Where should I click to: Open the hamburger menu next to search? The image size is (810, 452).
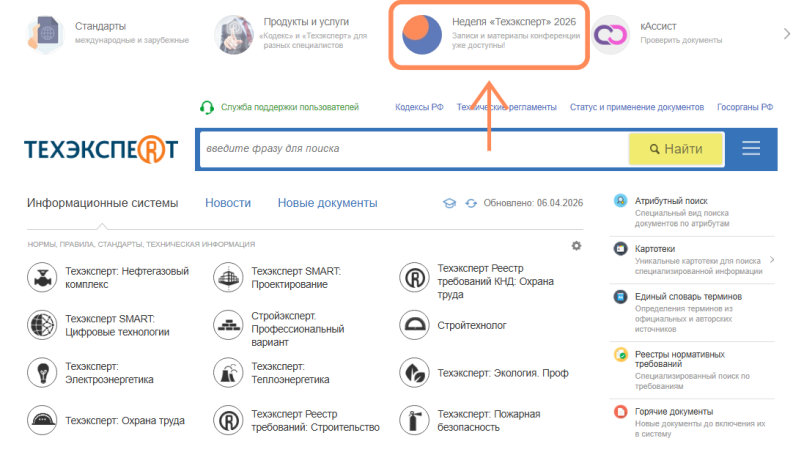(751, 149)
